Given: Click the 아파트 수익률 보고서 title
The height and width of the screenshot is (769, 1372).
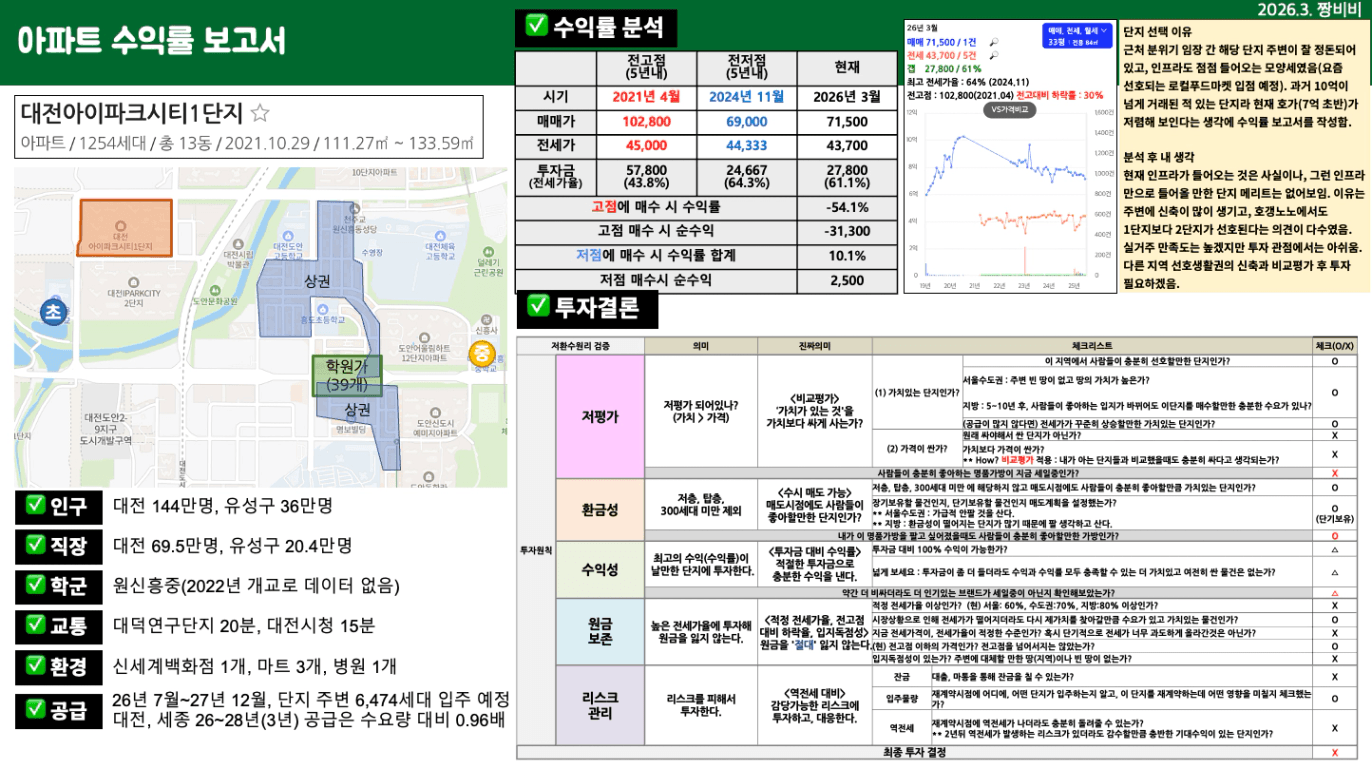Looking at the screenshot, I should (x=152, y=41).
